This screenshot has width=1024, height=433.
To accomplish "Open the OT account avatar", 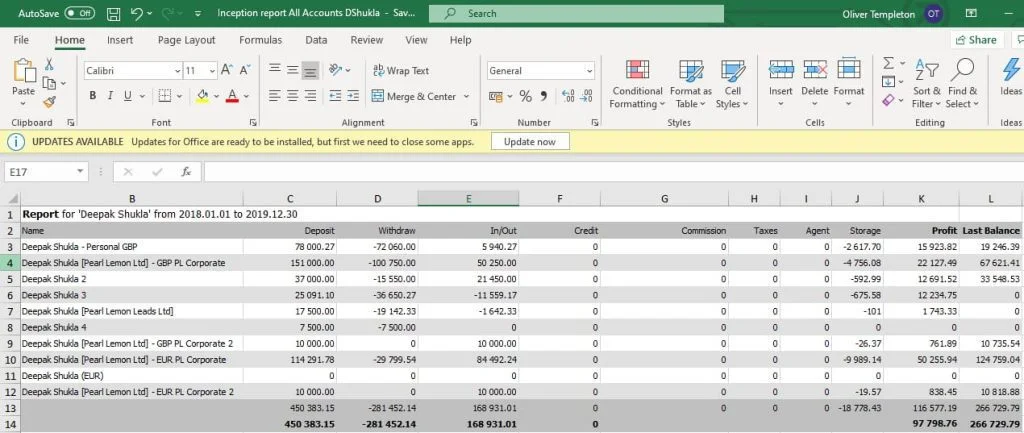I will click(934, 14).
